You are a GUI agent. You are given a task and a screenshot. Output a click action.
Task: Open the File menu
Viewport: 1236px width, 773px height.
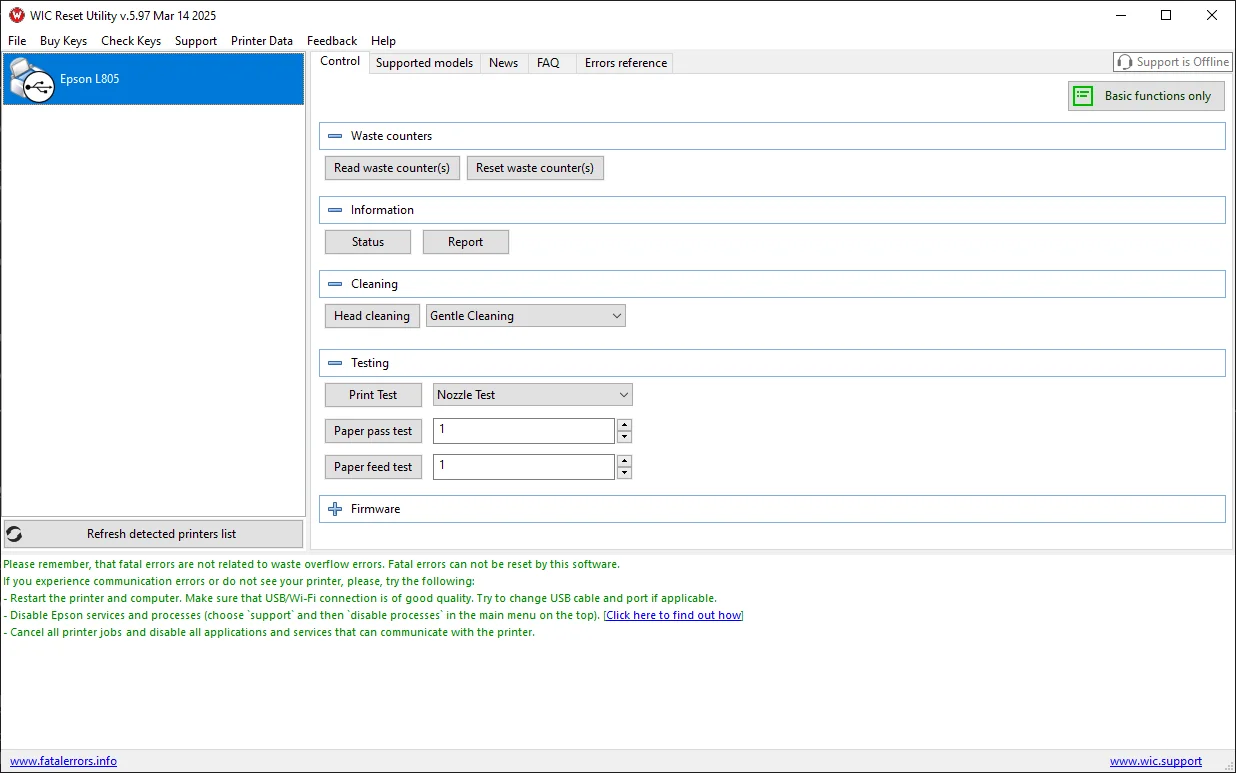pos(17,41)
